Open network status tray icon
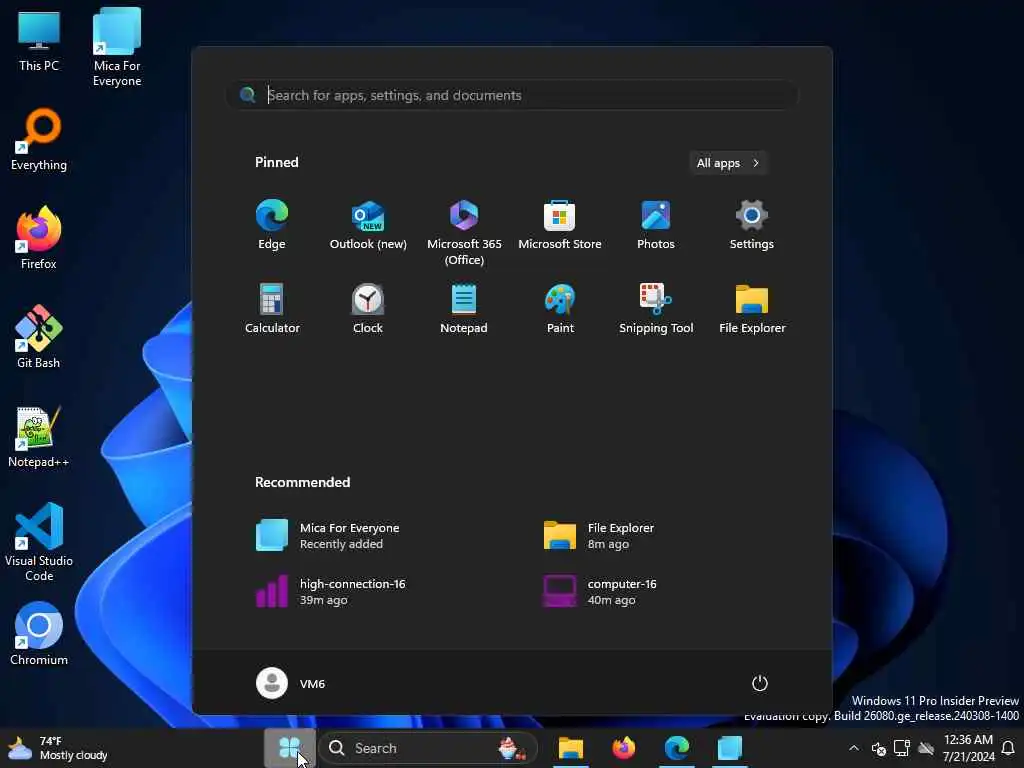1024x768 pixels. pos(902,748)
